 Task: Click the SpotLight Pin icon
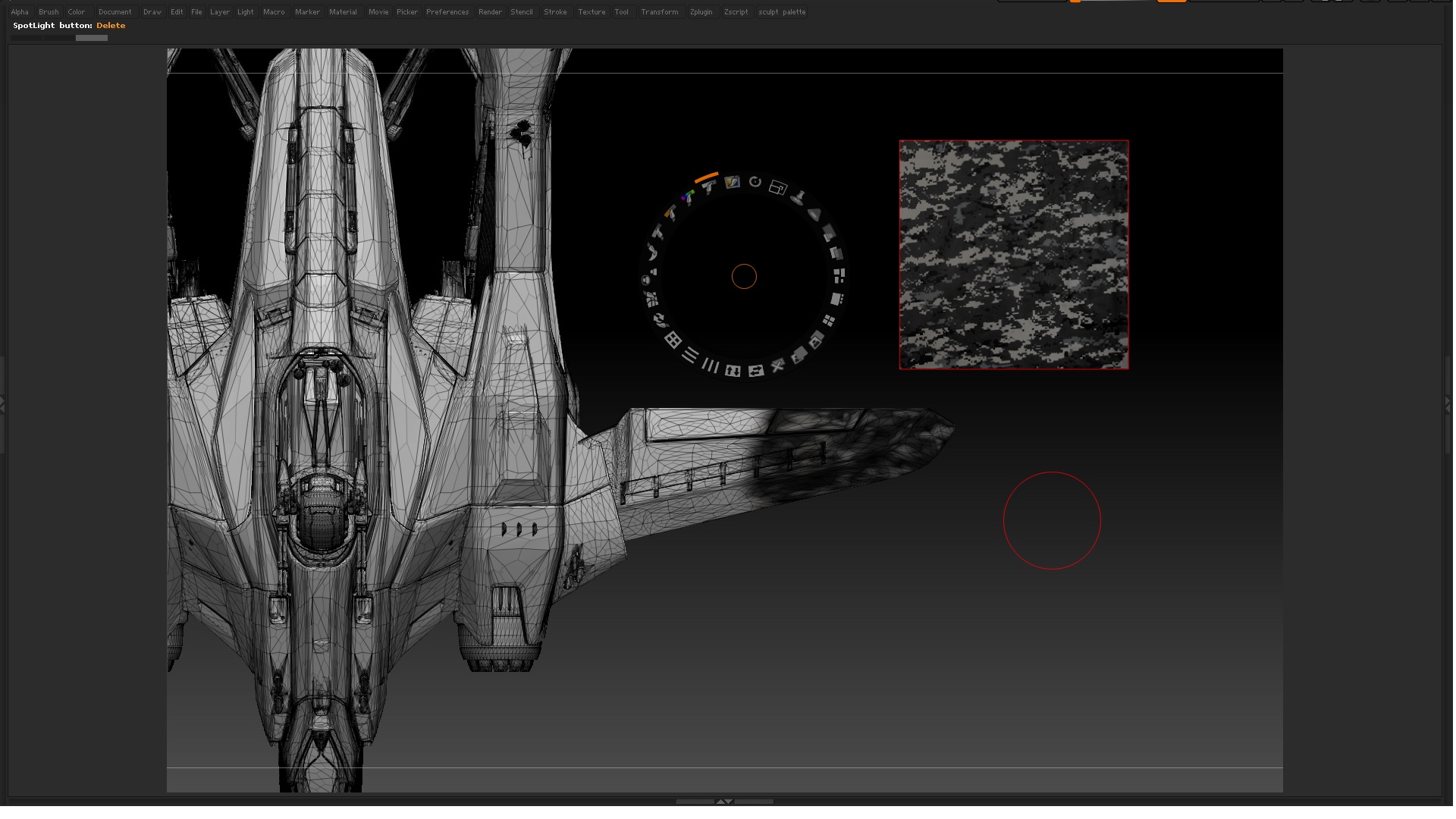pyautogui.click(x=798, y=198)
